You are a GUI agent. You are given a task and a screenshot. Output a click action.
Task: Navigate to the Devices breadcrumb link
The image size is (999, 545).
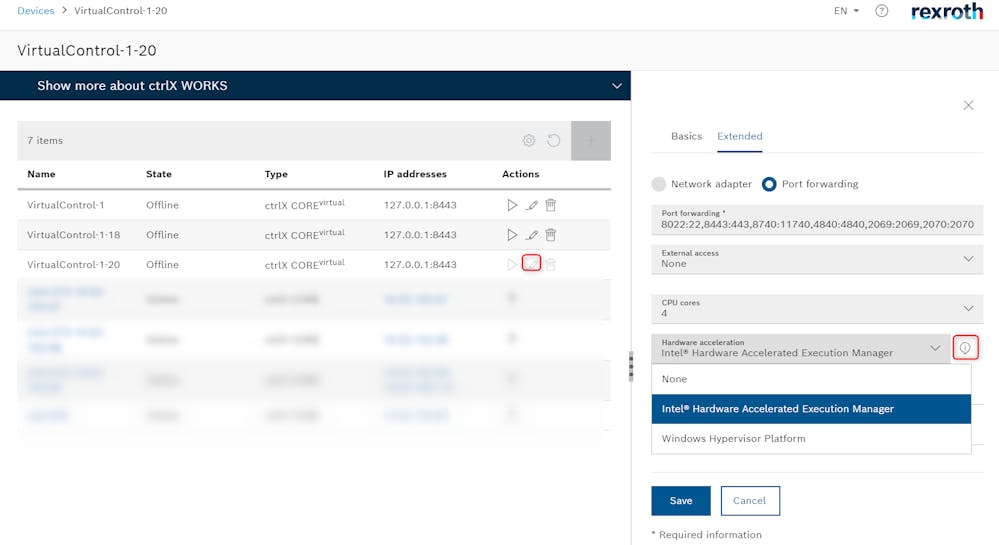36,10
